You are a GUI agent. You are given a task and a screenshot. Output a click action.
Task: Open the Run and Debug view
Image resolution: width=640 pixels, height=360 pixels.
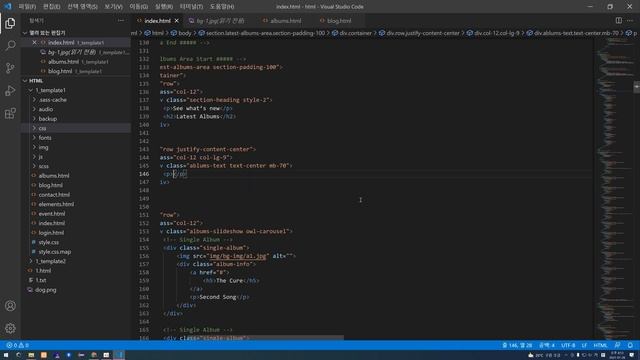click(10, 91)
